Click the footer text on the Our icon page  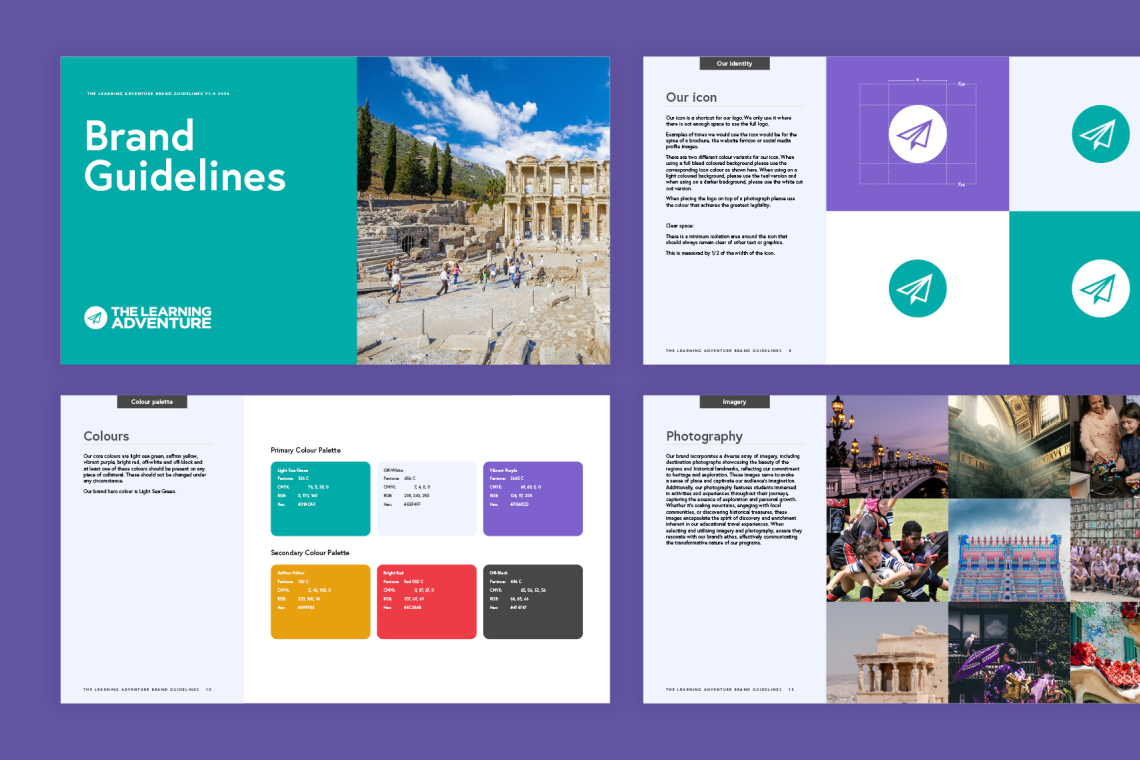coord(728,351)
